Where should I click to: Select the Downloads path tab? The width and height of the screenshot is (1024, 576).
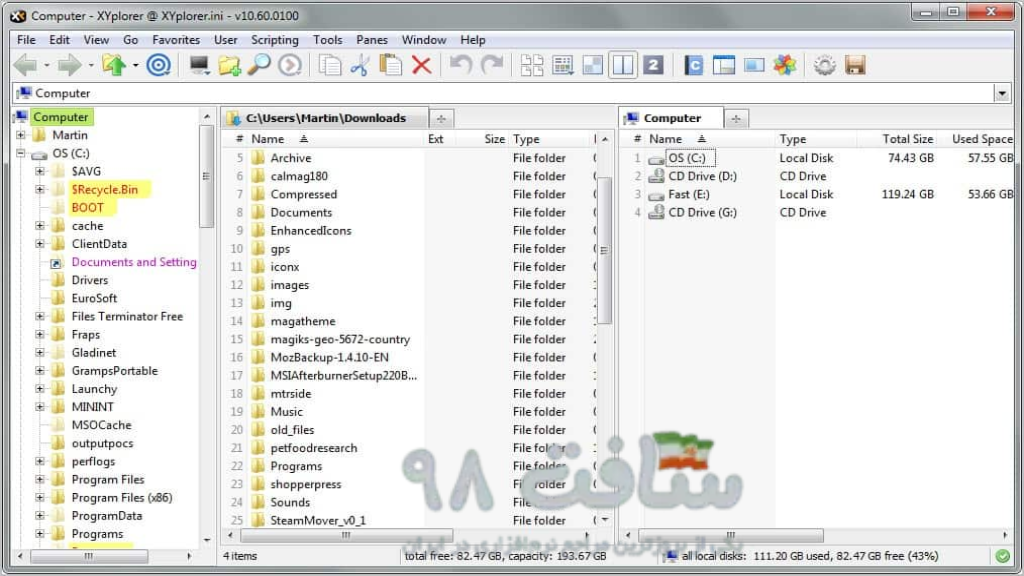pos(325,118)
